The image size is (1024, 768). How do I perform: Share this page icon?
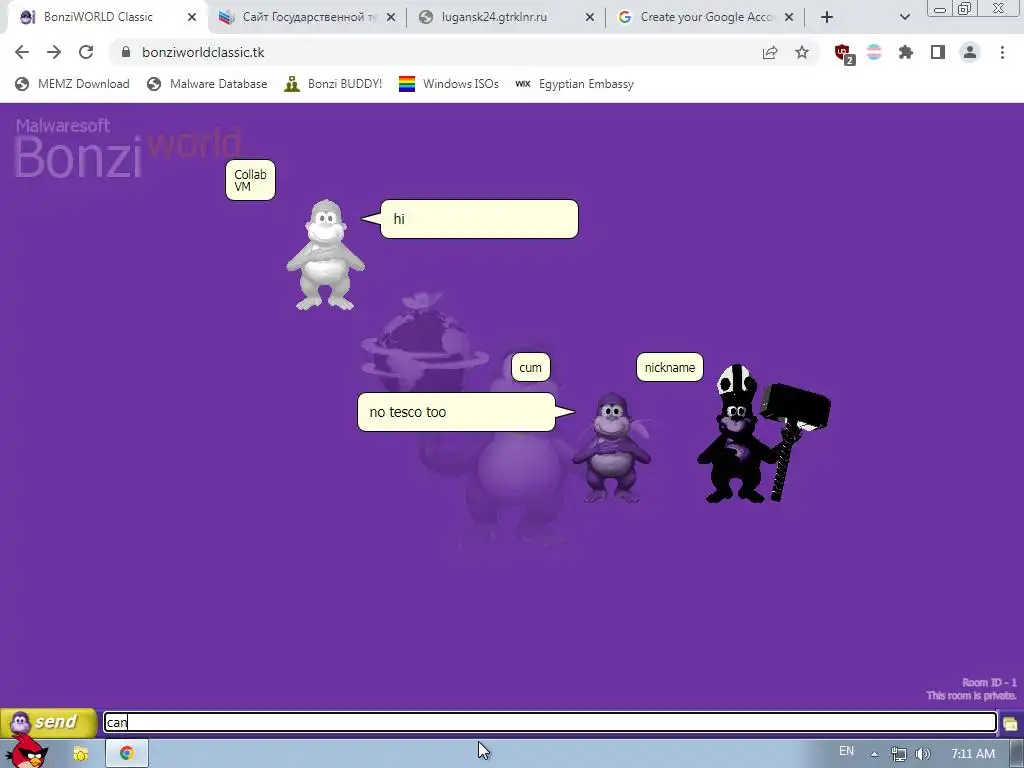770,52
